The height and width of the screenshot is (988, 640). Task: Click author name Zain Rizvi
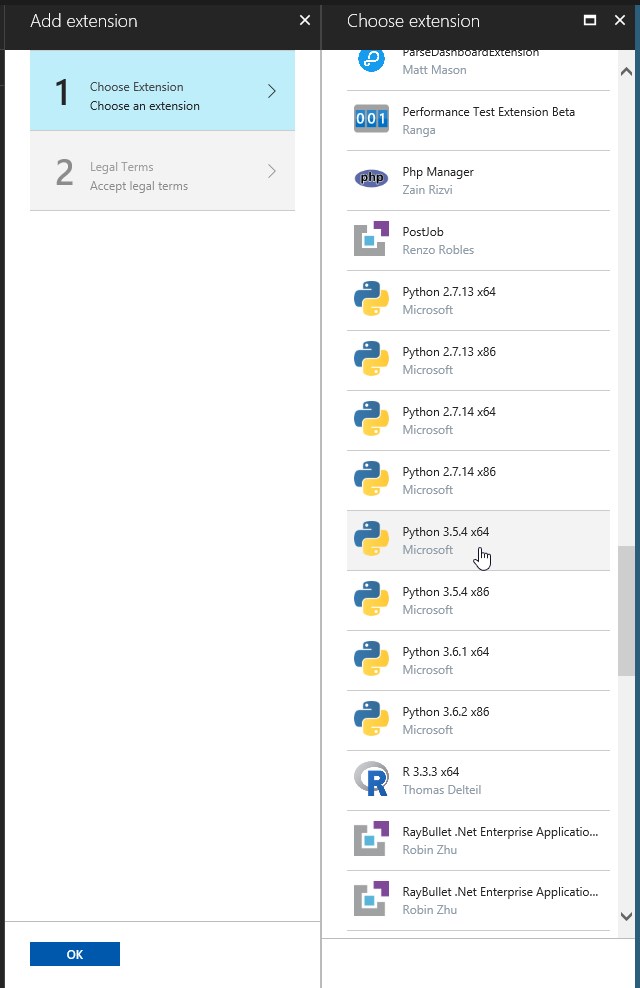tap(427, 190)
